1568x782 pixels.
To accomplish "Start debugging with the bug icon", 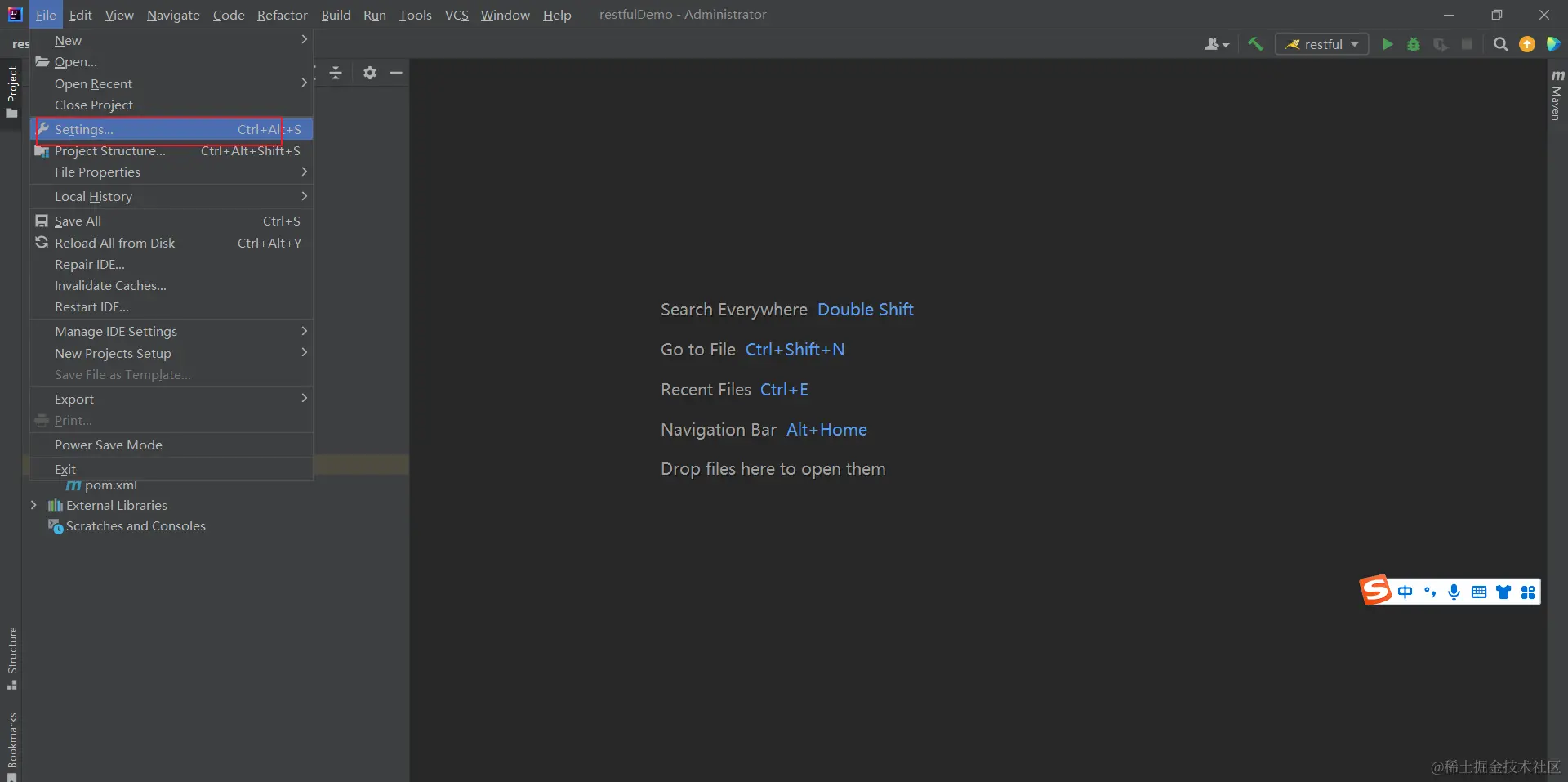I will 1414,44.
